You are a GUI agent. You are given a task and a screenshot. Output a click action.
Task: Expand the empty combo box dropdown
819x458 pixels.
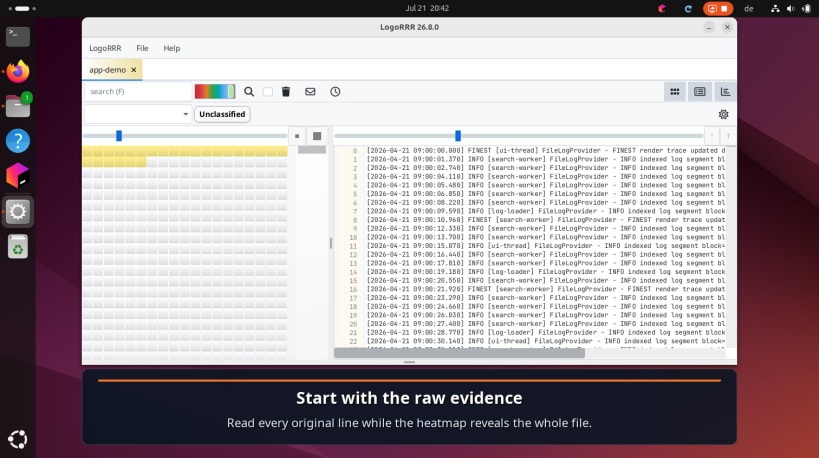138,114
